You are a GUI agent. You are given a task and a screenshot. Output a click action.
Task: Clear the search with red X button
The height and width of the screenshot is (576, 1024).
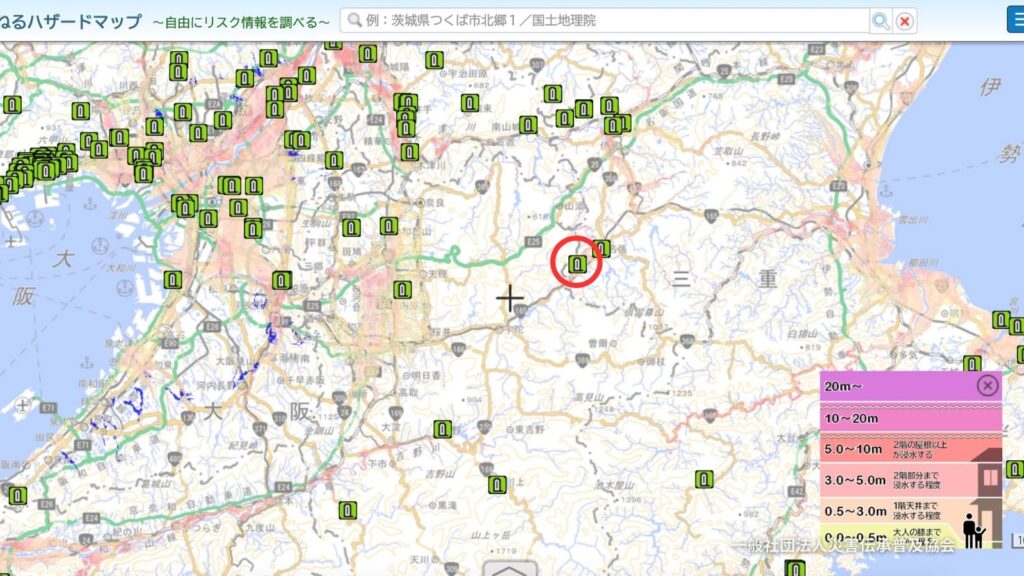point(905,20)
